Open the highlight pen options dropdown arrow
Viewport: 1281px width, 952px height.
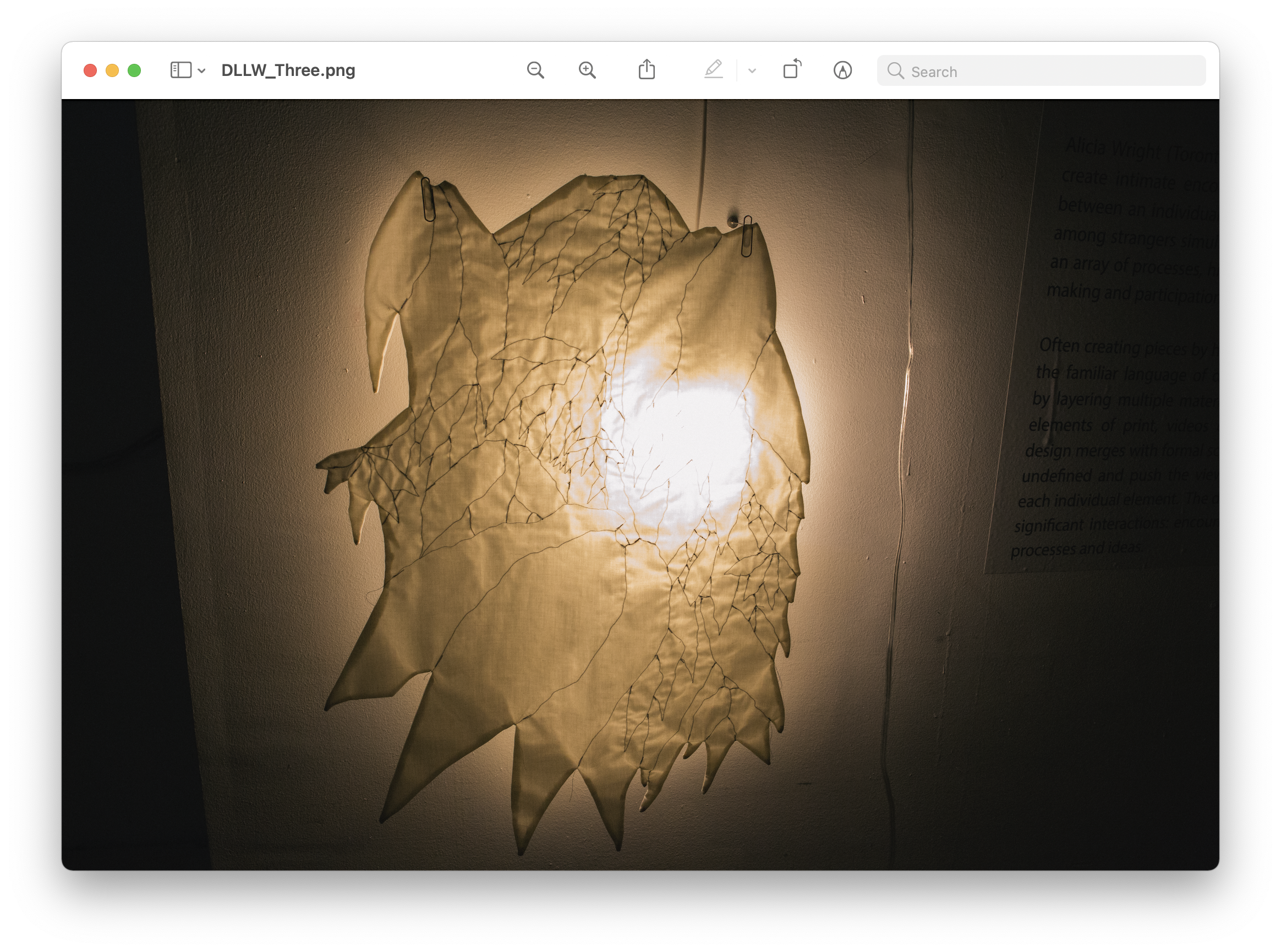pyautogui.click(x=752, y=71)
